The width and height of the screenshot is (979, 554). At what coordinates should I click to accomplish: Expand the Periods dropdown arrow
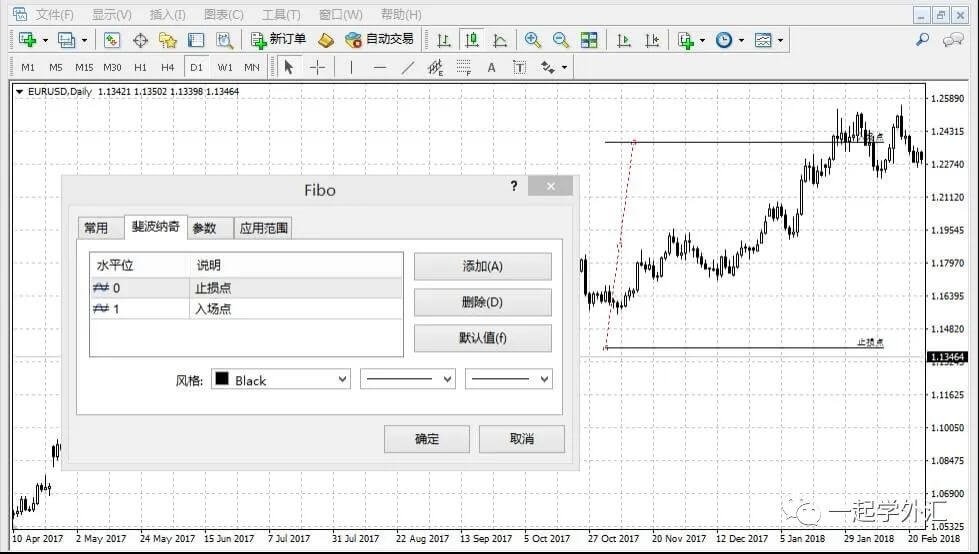pos(741,41)
